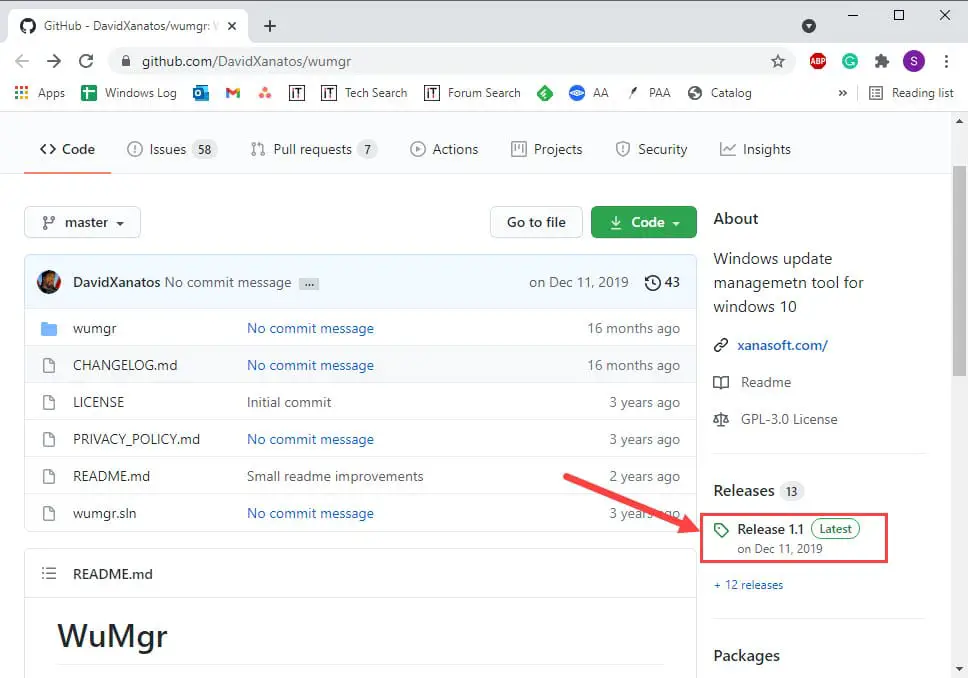Bookmark this page with the star icon
The height and width of the screenshot is (678, 968).
click(x=778, y=61)
